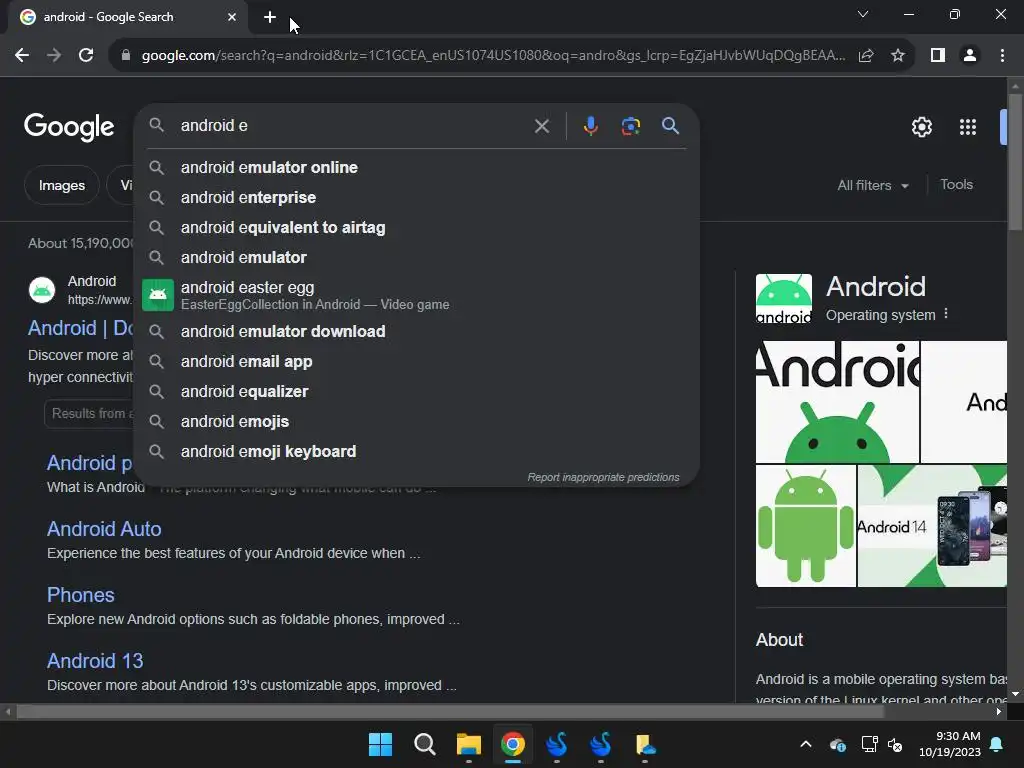
Task: Open the Chrome profile menu
Action: tap(970, 56)
